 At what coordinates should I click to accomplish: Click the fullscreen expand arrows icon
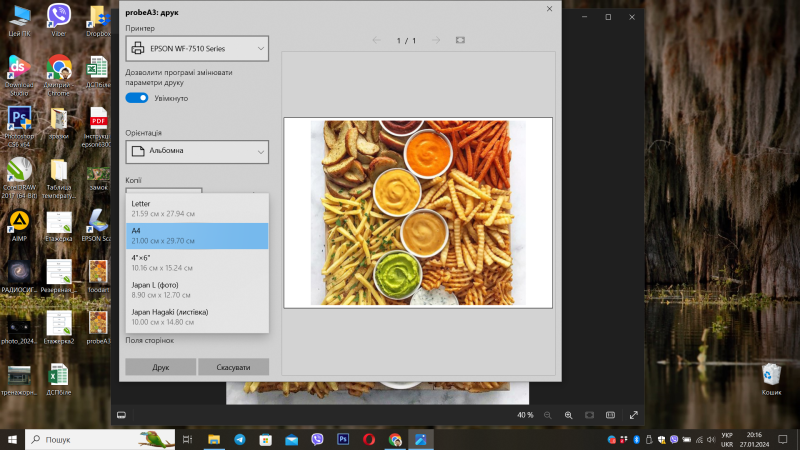[x=633, y=415]
